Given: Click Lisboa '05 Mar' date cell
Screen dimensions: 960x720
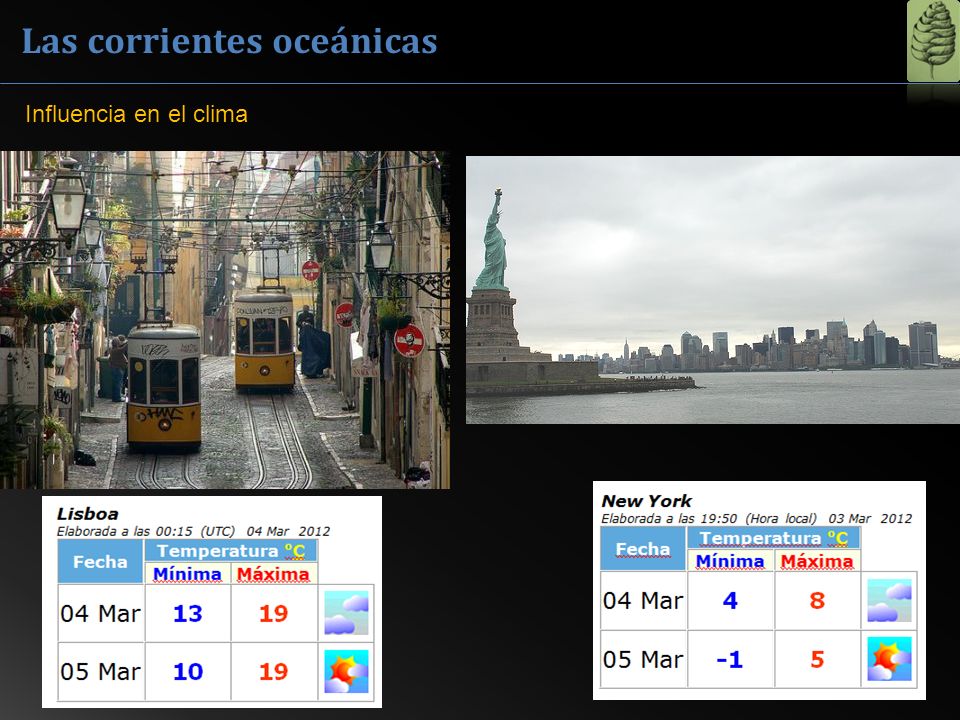Looking at the screenshot, I should point(100,672).
